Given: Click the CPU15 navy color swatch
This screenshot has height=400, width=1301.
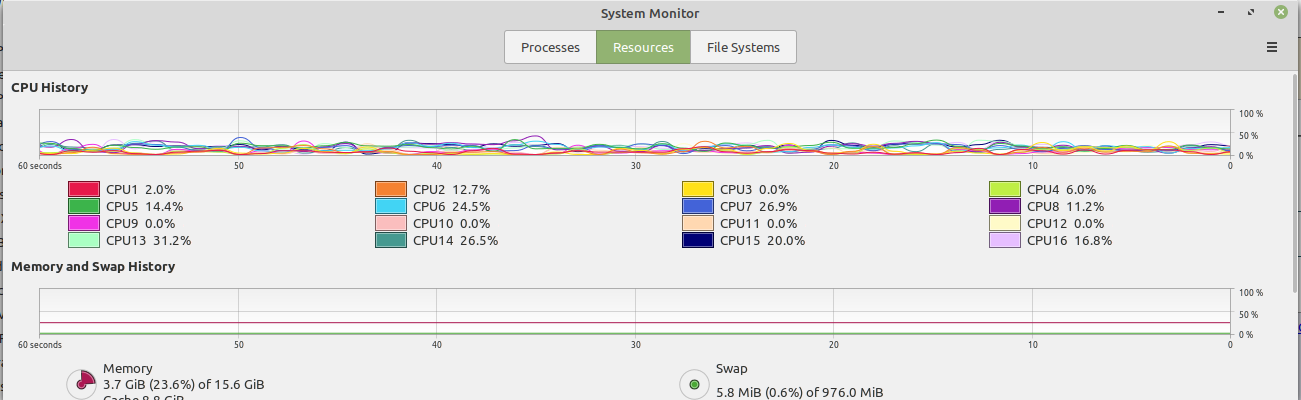Looking at the screenshot, I should pos(698,240).
